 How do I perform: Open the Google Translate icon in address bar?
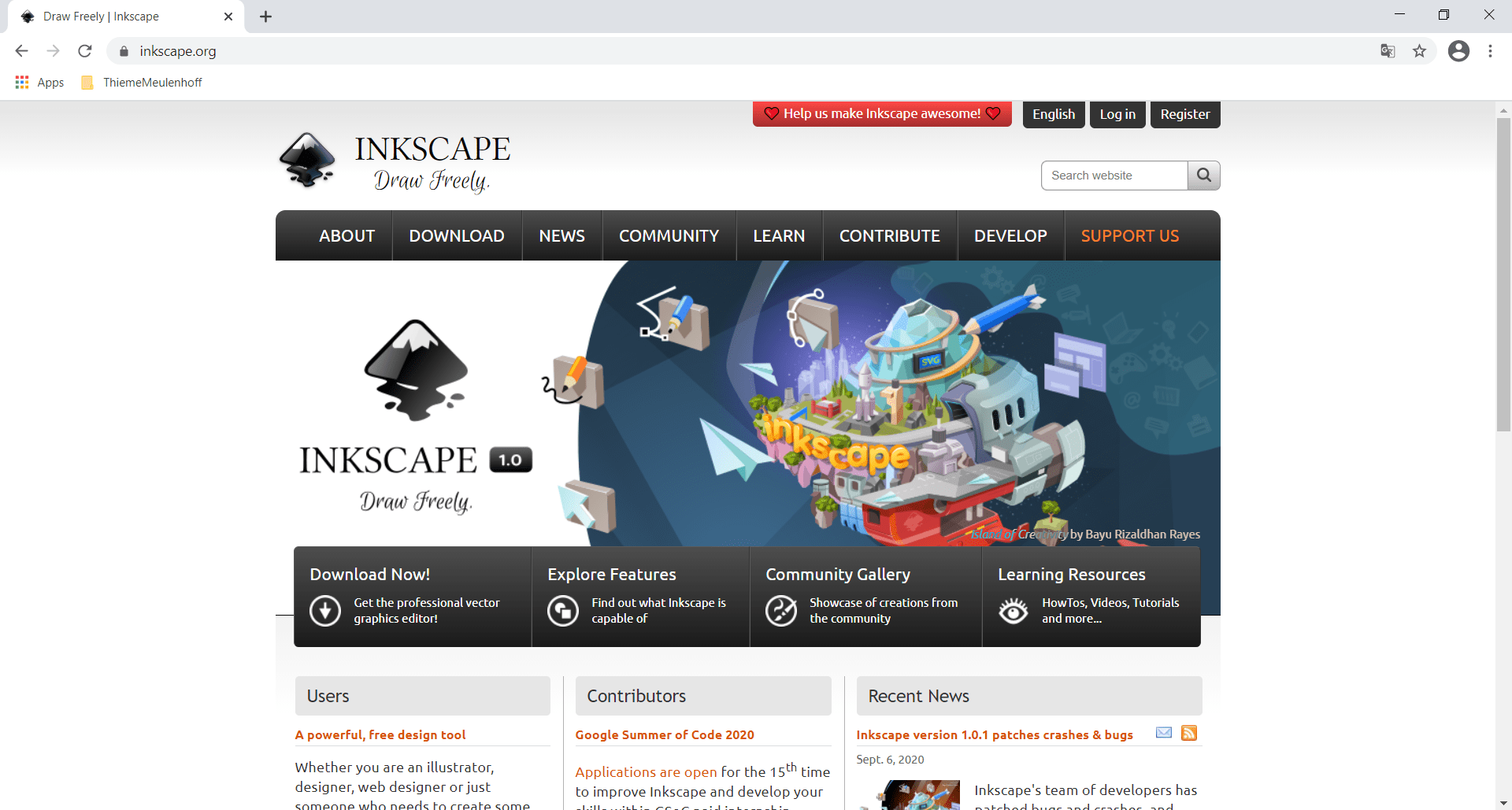coord(1388,51)
